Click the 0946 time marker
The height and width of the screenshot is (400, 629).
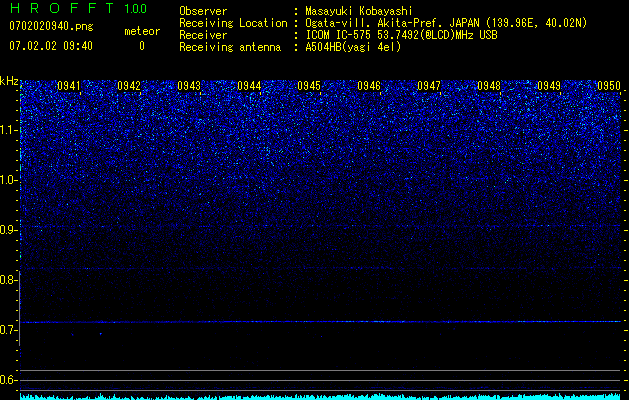[x=369, y=86]
